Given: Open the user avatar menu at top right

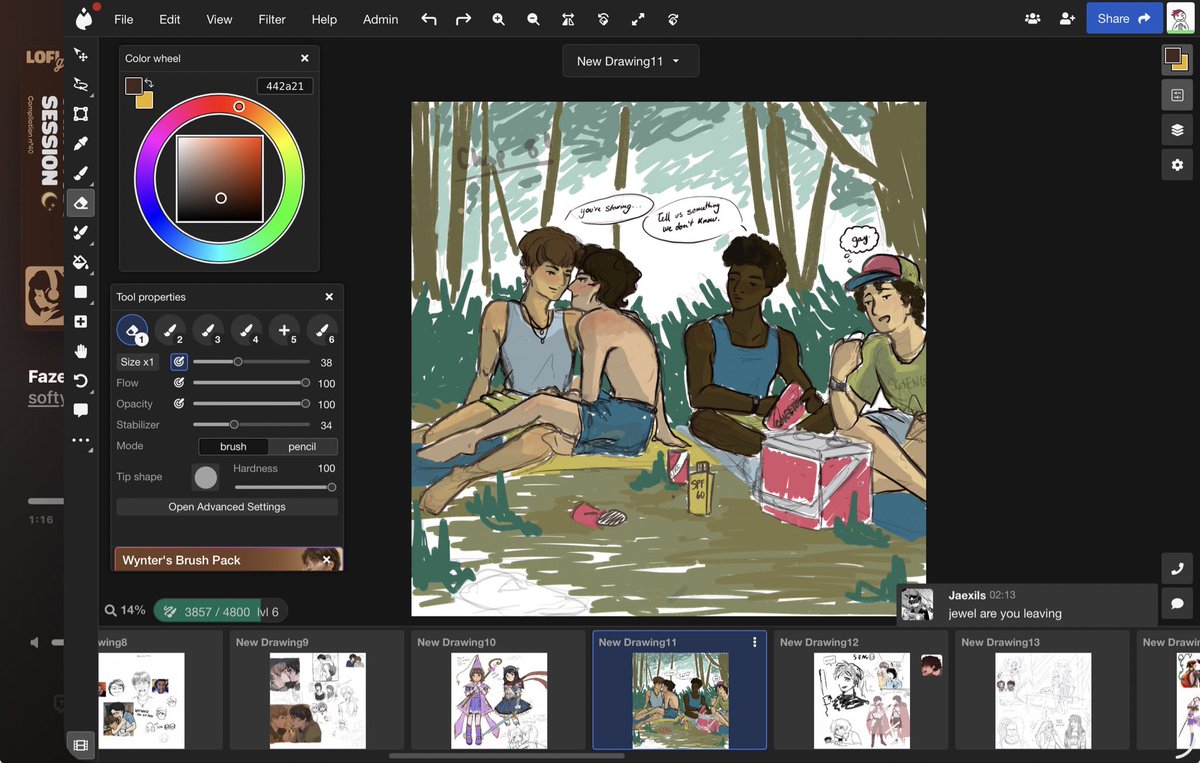Looking at the screenshot, I should (x=1181, y=18).
